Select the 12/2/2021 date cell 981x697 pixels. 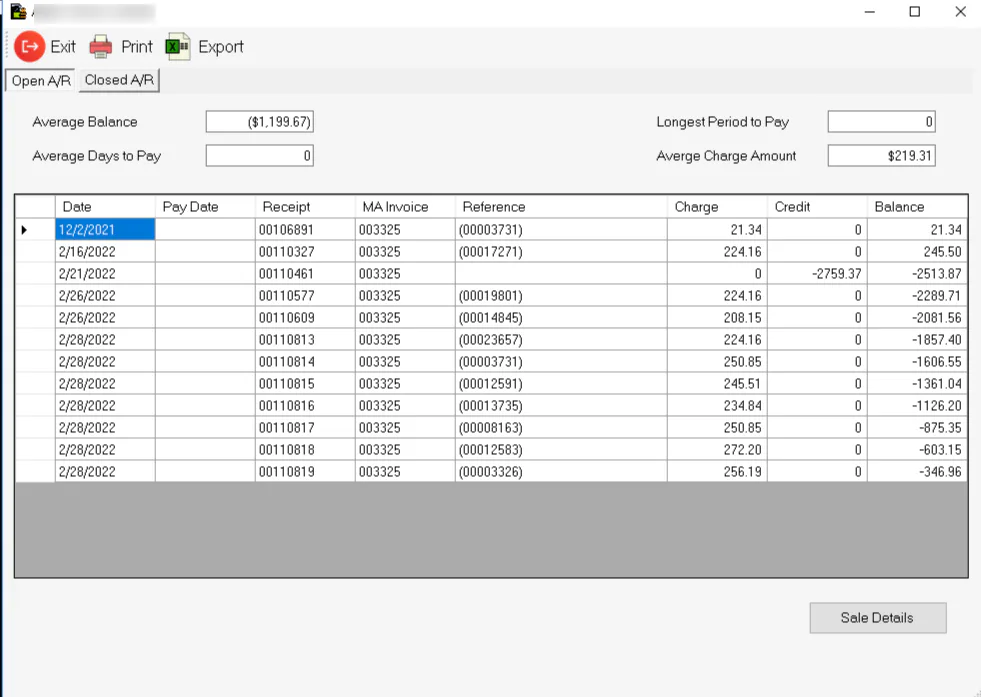point(105,230)
